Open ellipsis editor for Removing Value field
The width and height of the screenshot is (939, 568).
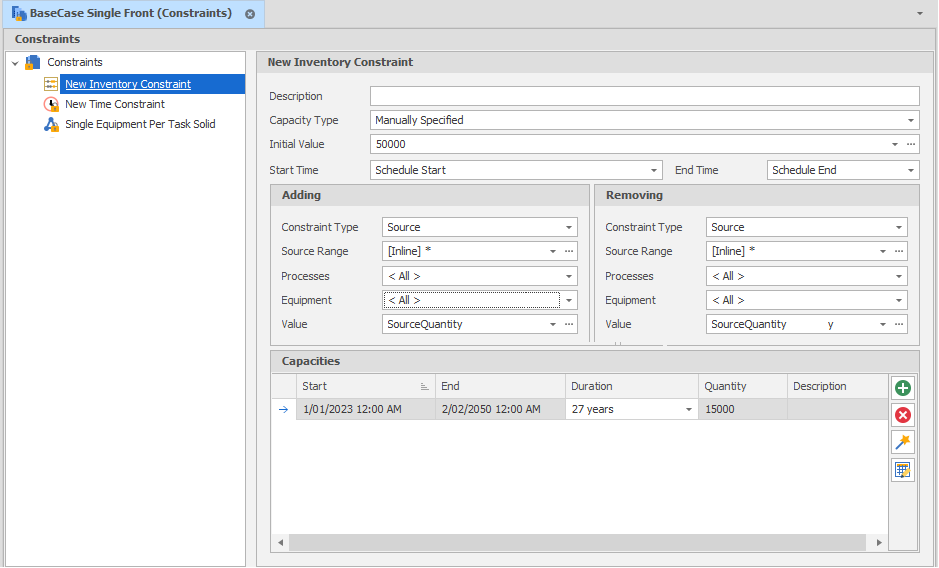tap(899, 324)
